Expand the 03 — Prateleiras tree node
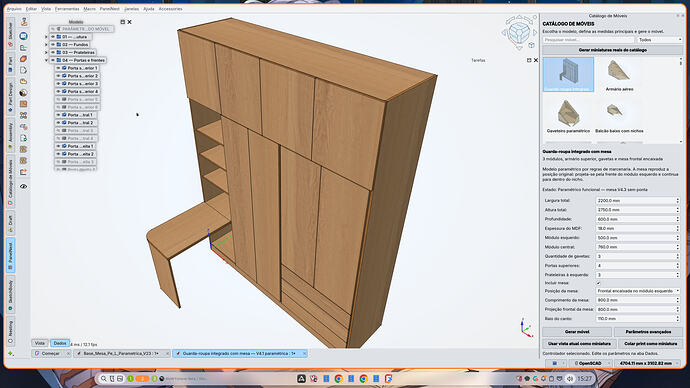 tap(46, 52)
